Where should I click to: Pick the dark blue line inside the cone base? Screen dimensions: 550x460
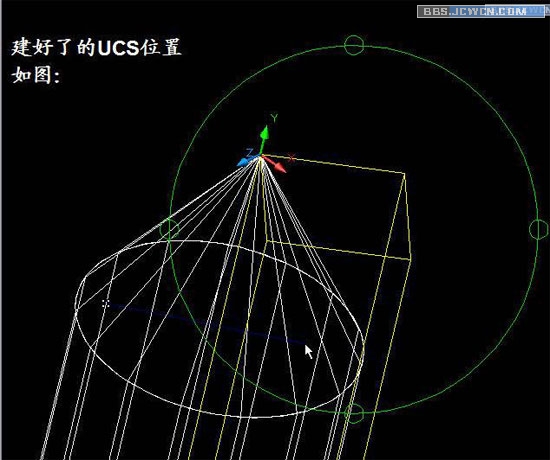click(207, 324)
